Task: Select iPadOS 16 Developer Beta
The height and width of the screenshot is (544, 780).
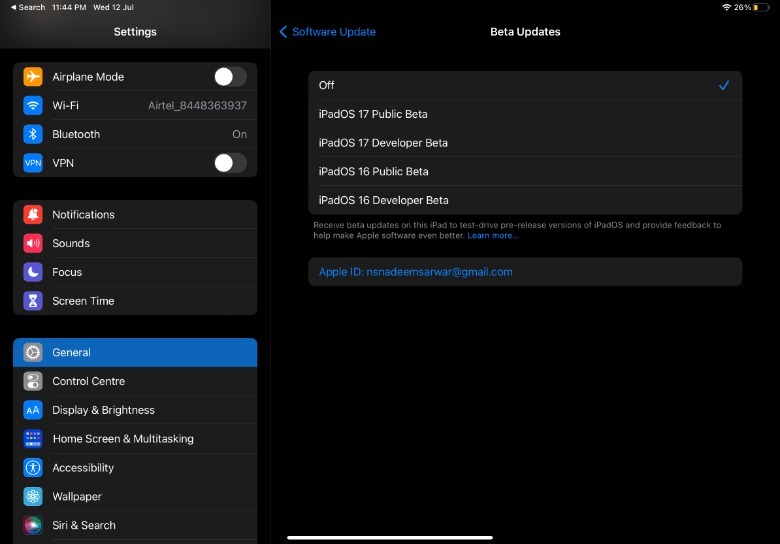Action: click(525, 200)
